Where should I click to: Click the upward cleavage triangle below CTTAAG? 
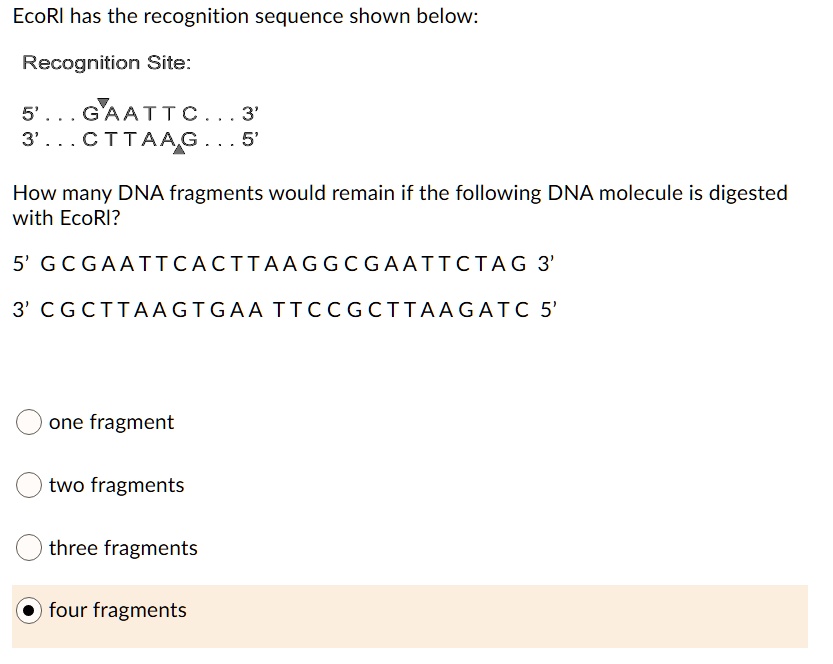179,150
